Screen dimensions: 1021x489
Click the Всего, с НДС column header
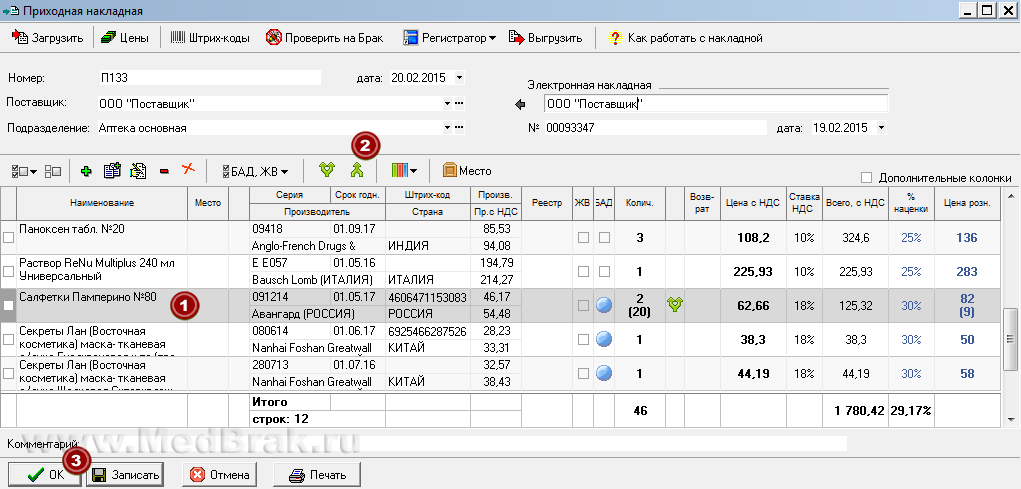coord(855,203)
